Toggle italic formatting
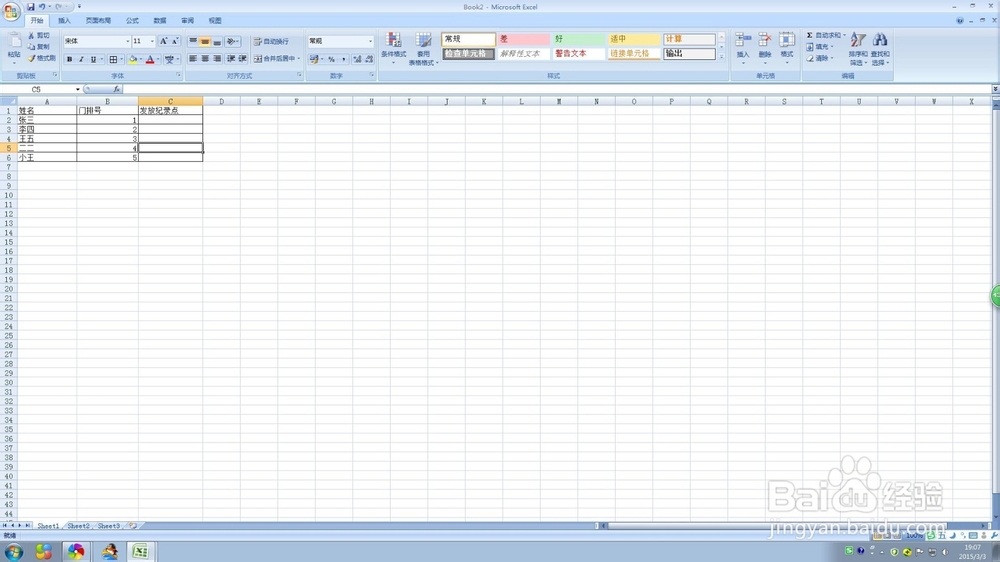Image resolution: width=1000 pixels, height=562 pixels. click(x=81, y=59)
